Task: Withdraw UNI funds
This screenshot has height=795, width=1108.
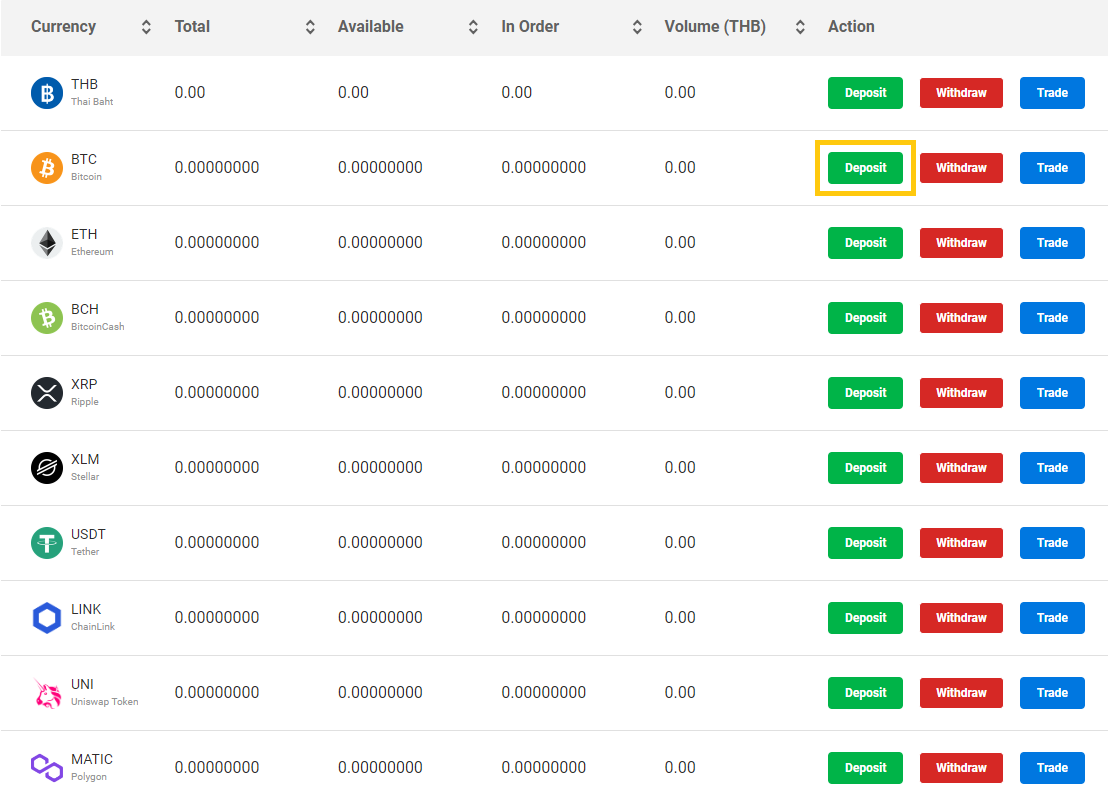Action: (x=961, y=693)
